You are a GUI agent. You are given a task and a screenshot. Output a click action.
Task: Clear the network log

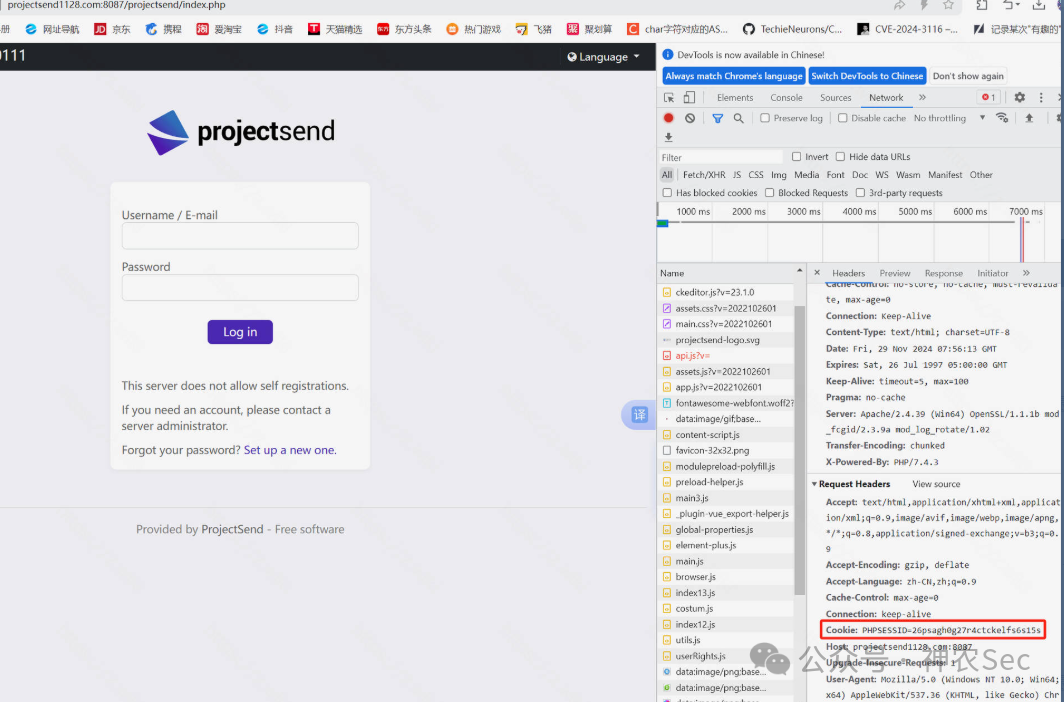coord(690,118)
